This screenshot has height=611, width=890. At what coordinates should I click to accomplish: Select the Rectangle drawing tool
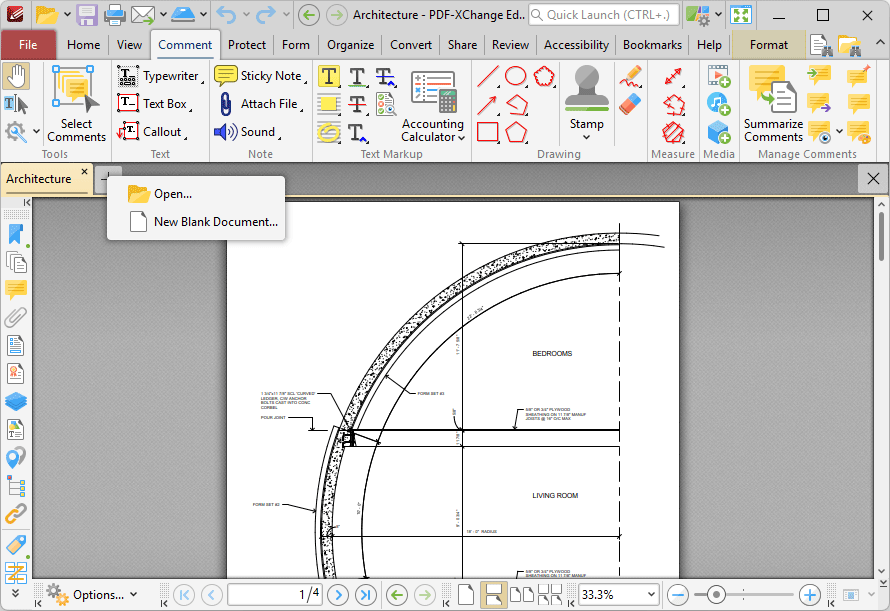tap(488, 132)
